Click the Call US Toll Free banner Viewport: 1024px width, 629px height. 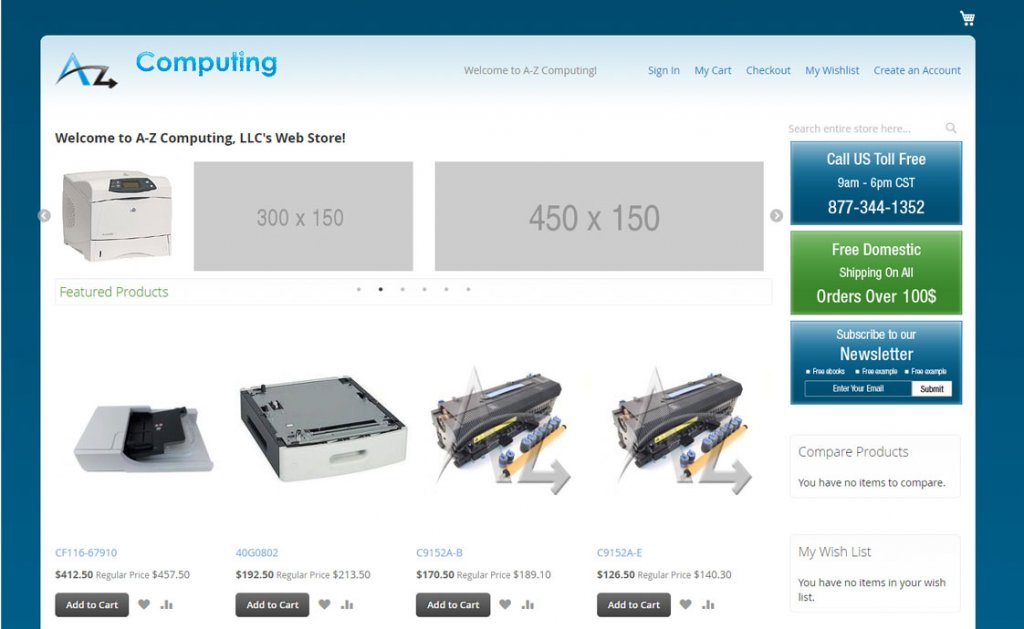876,183
